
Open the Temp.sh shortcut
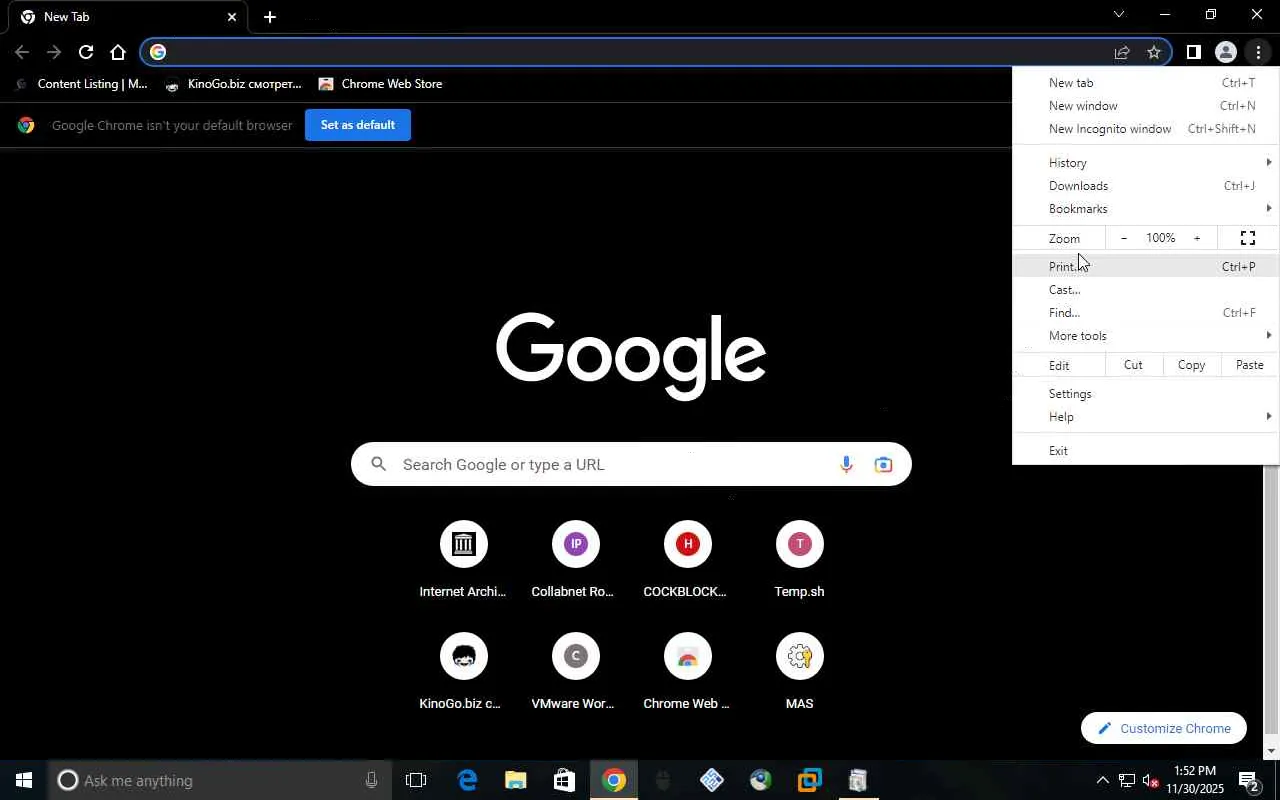click(799, 558)
